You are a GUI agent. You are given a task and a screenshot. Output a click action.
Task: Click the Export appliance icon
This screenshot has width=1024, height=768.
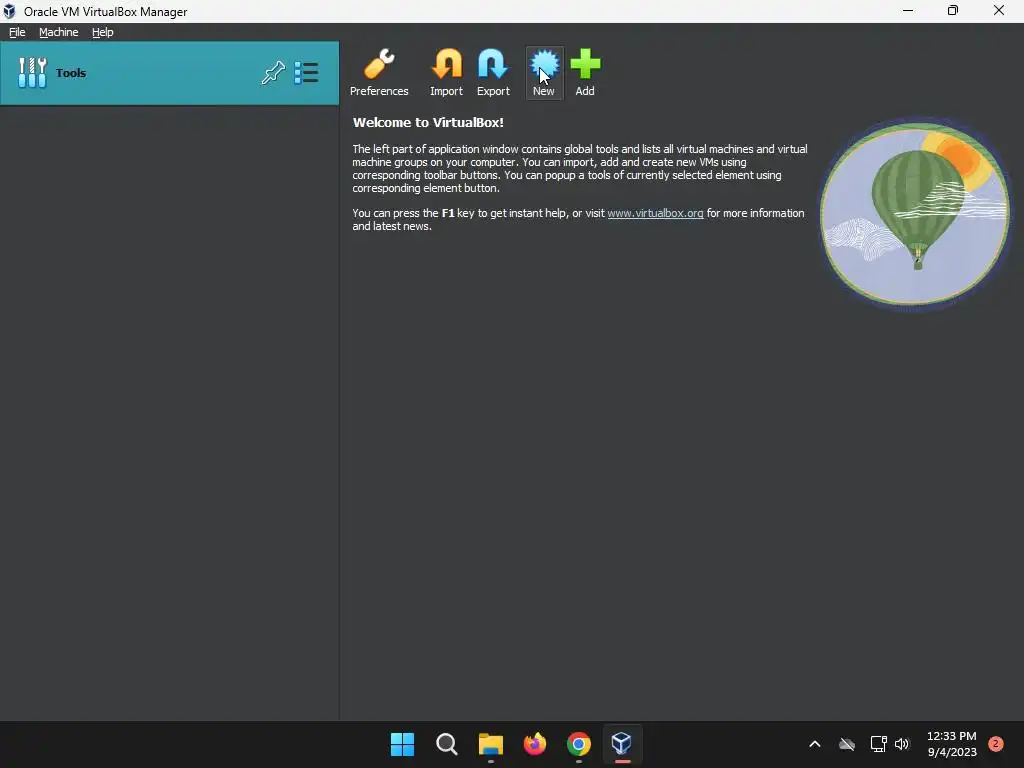click(493, 72)
